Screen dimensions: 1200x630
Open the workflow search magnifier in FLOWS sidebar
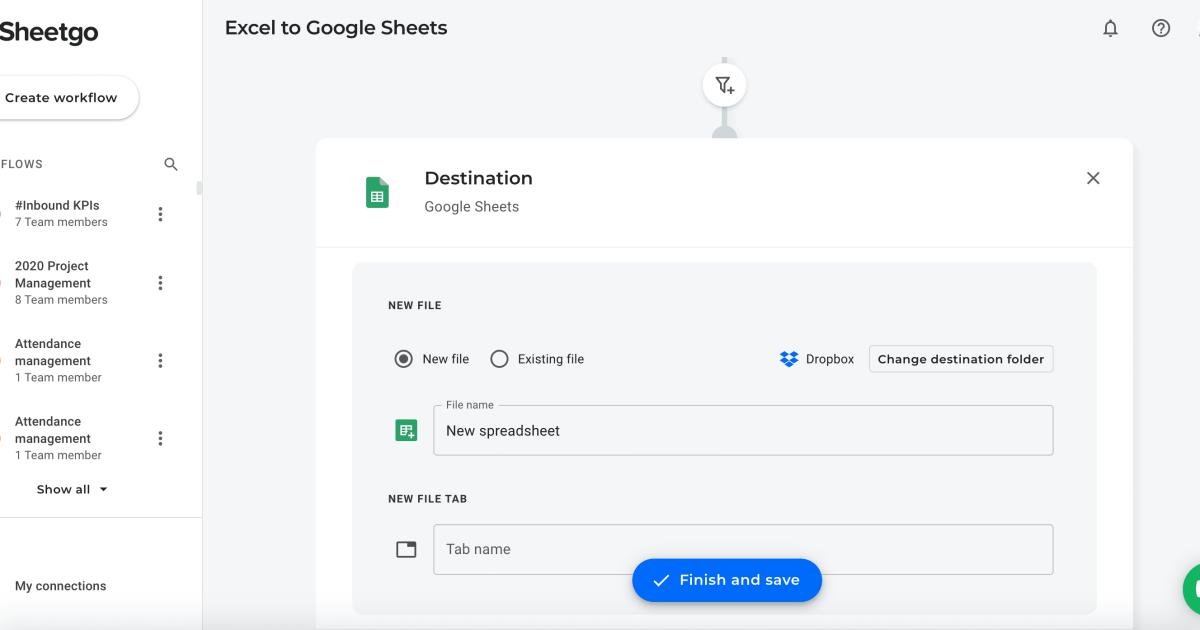[x=170, y=163]
